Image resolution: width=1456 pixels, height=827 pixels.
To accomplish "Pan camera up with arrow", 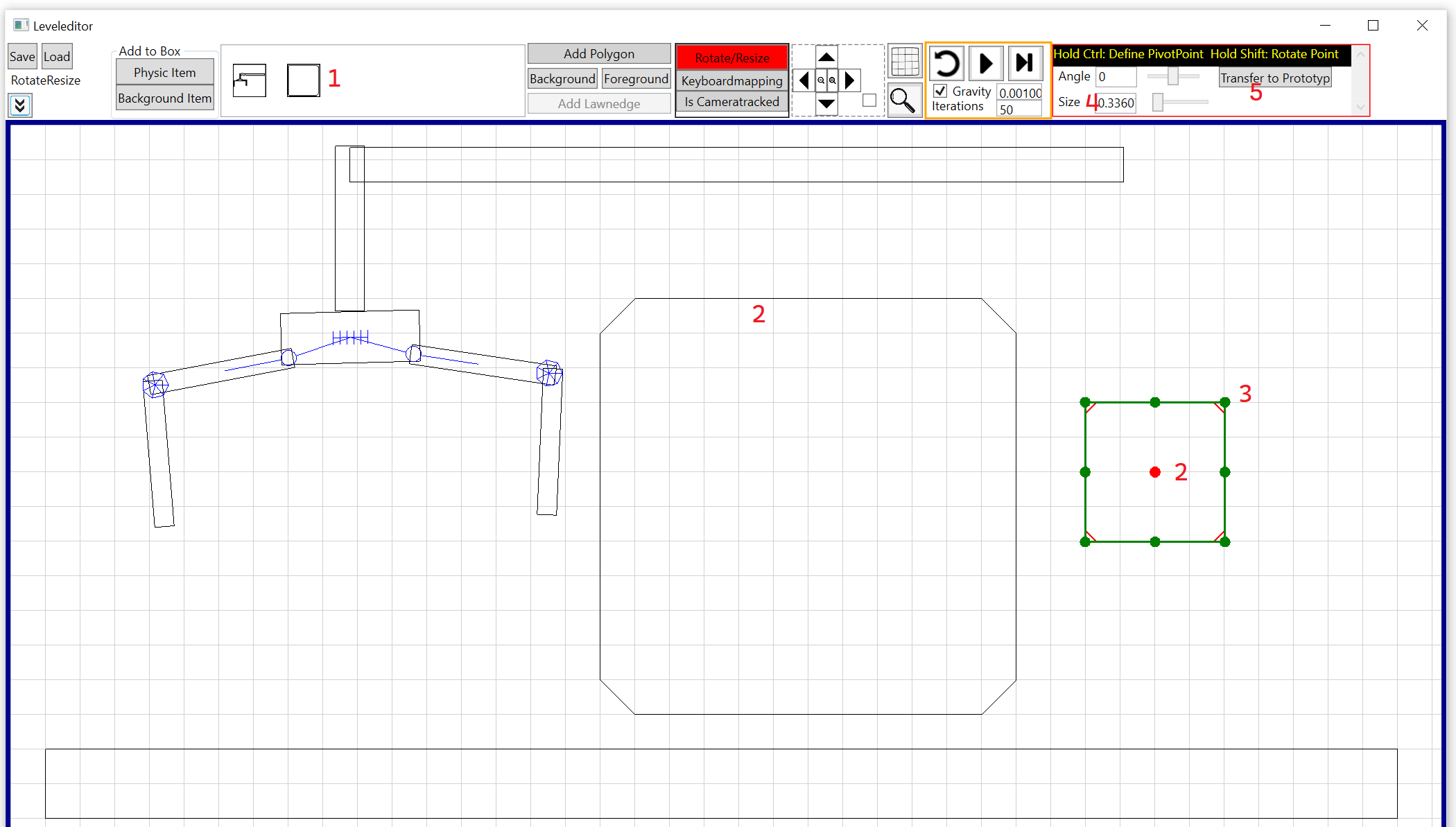I will point(826,57).
